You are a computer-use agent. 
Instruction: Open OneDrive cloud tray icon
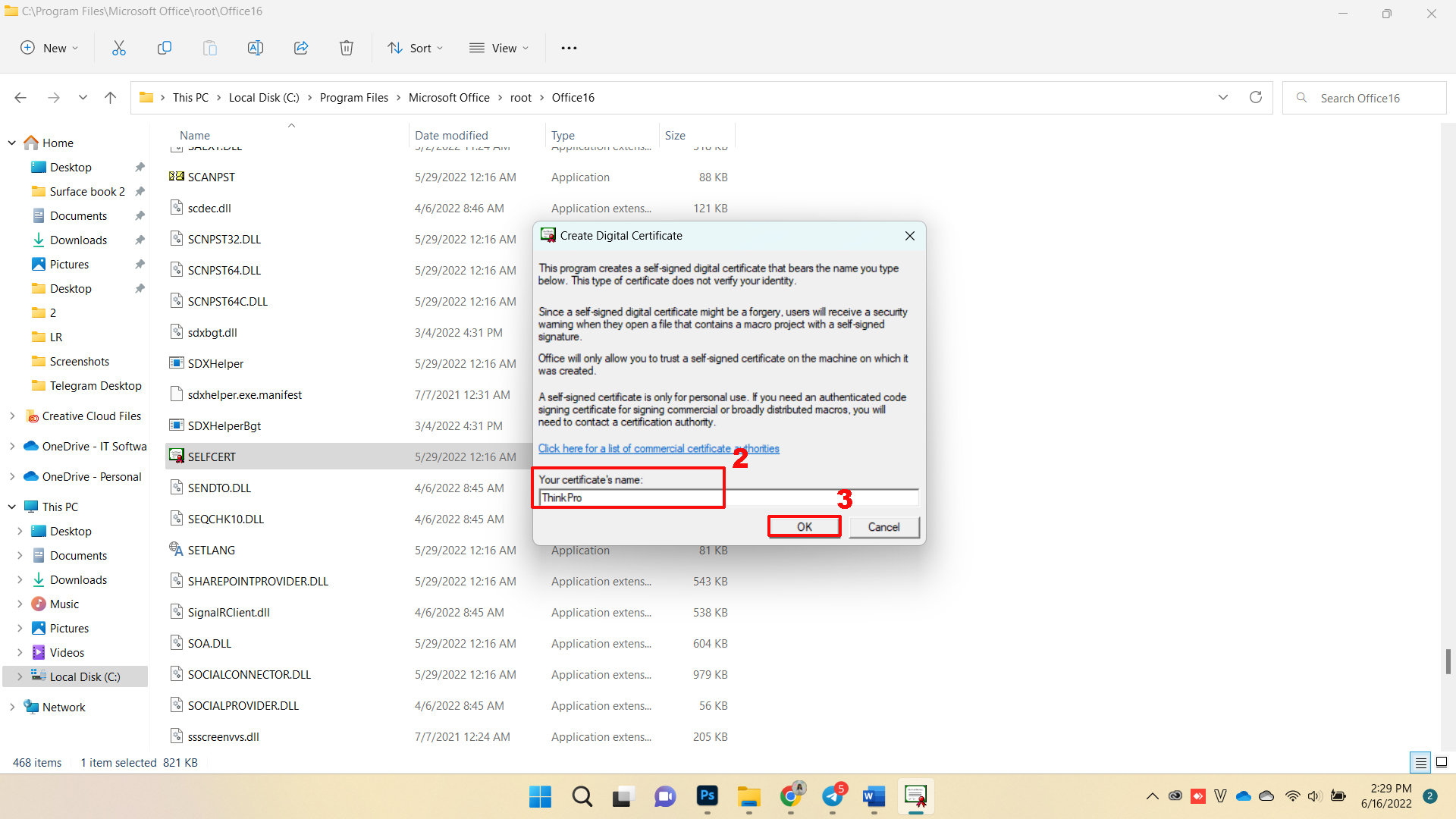pos(1244,796)
